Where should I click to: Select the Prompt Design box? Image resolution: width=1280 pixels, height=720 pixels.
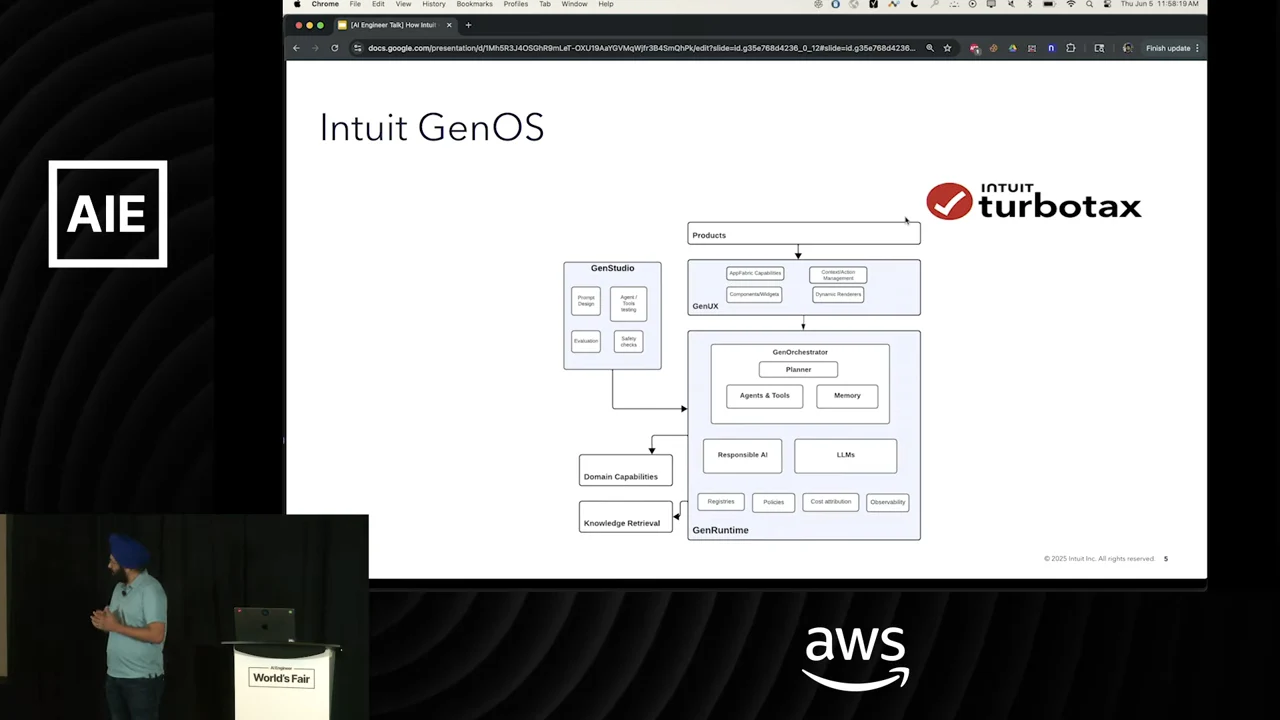point(586,301)
